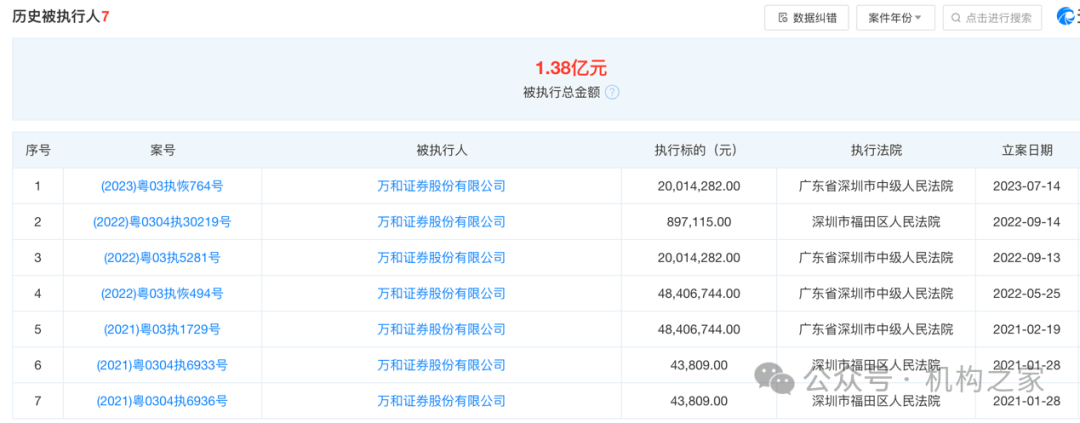The height and width of the screenshot is (423, 1080).
Task: Open case (2023)粤03执恢764号
Action: [162, 186]
